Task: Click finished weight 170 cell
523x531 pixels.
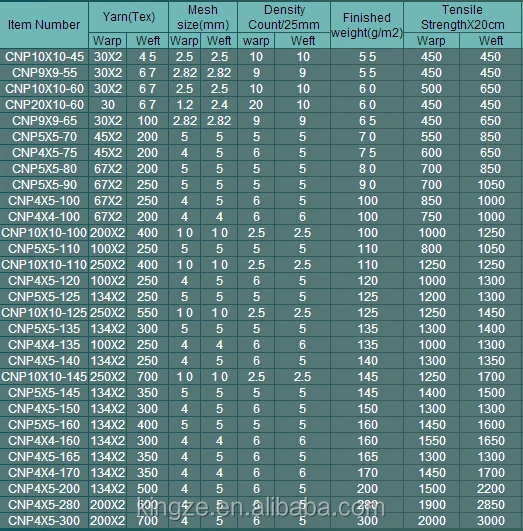Action: tap(368, 473)
